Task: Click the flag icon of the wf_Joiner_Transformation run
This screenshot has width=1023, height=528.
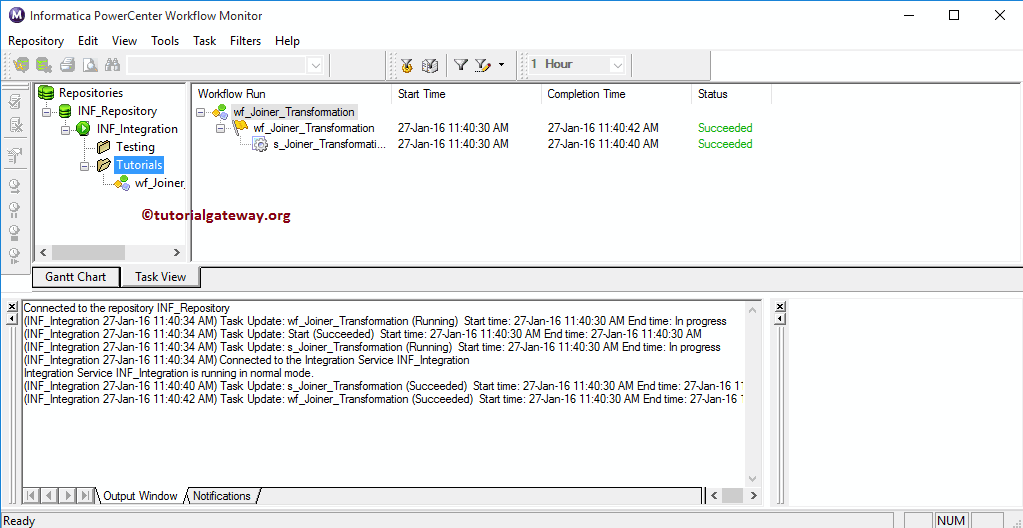Action: [240, 127]
